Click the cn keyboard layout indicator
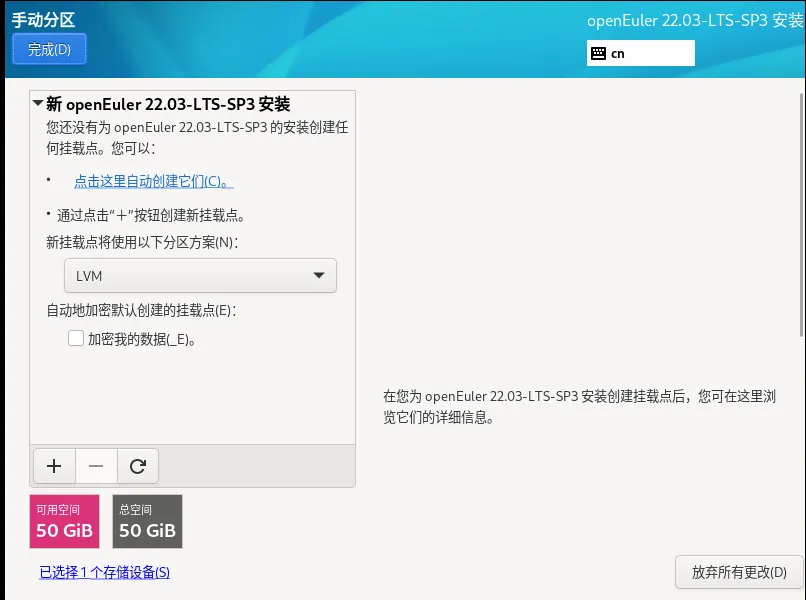 (640, 53)
